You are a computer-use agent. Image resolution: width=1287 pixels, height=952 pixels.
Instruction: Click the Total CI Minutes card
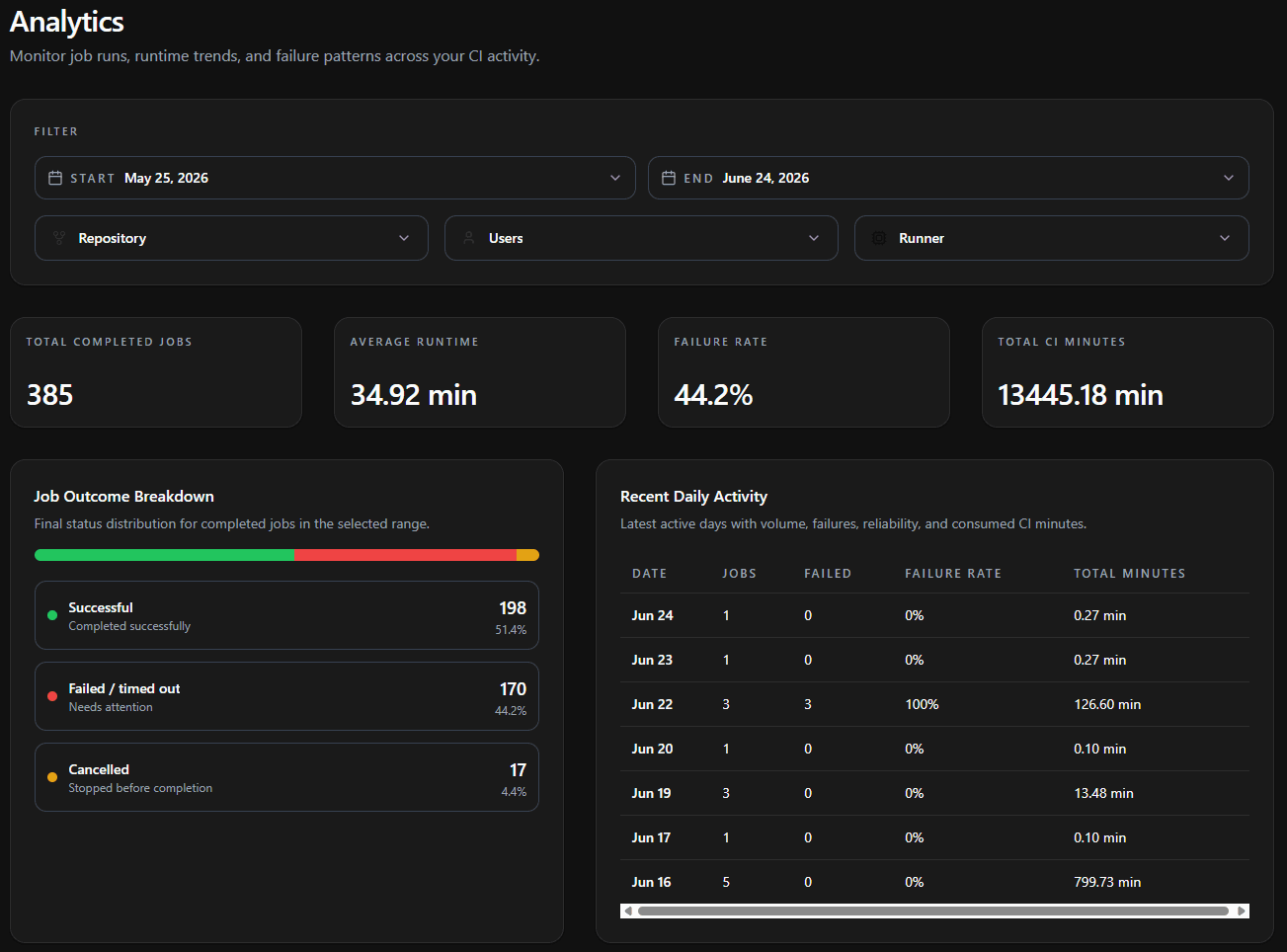[1128, 372]
